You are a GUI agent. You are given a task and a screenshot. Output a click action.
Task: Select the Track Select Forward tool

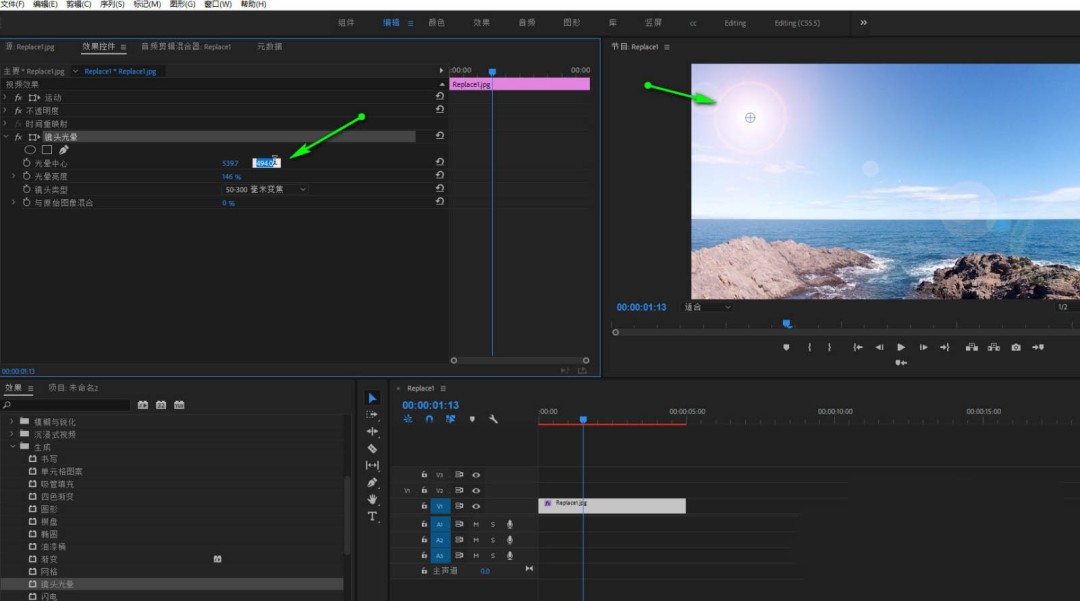372,414
